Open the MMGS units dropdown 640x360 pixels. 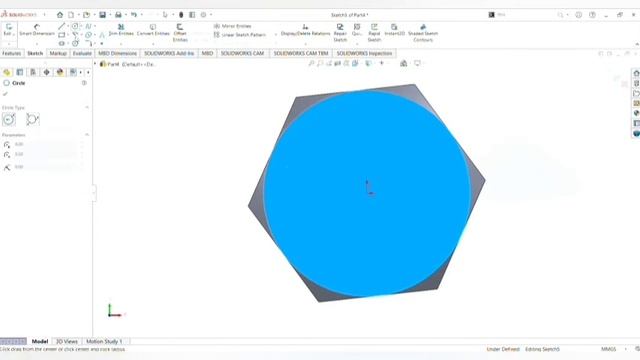626,349
